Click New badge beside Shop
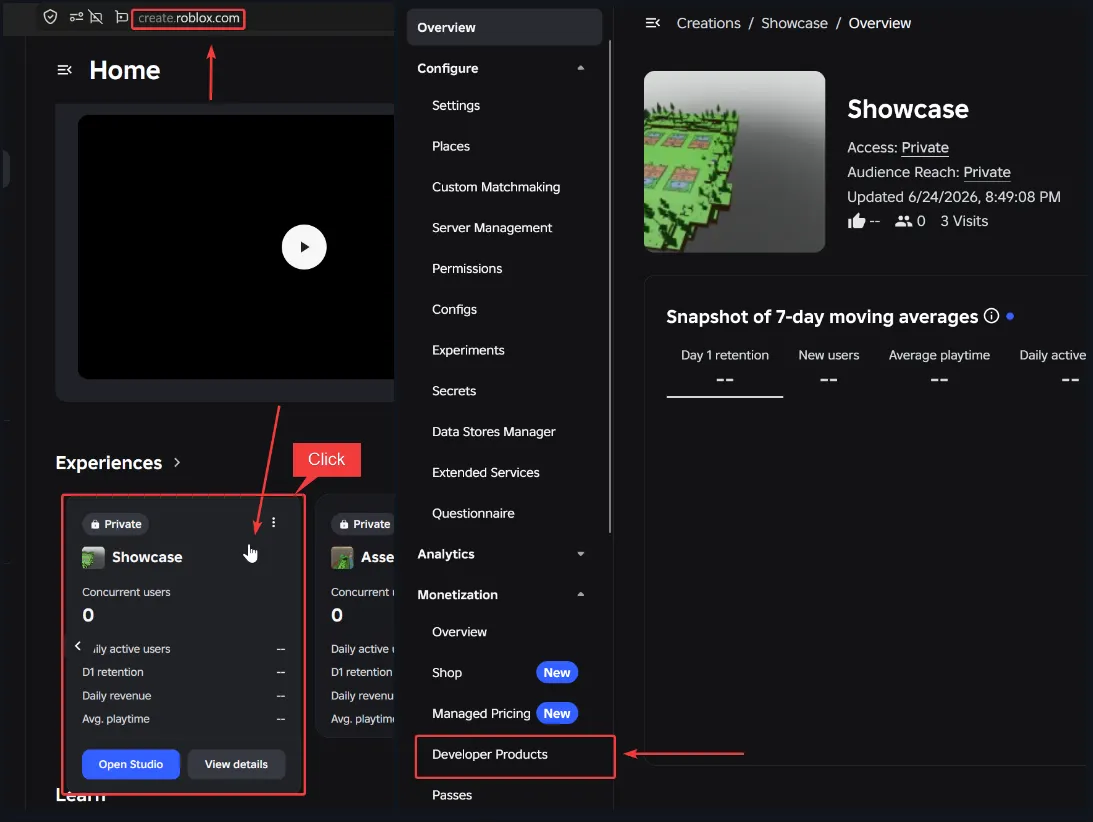Viewport: 1093px width, 822px height. coord(557,673)
